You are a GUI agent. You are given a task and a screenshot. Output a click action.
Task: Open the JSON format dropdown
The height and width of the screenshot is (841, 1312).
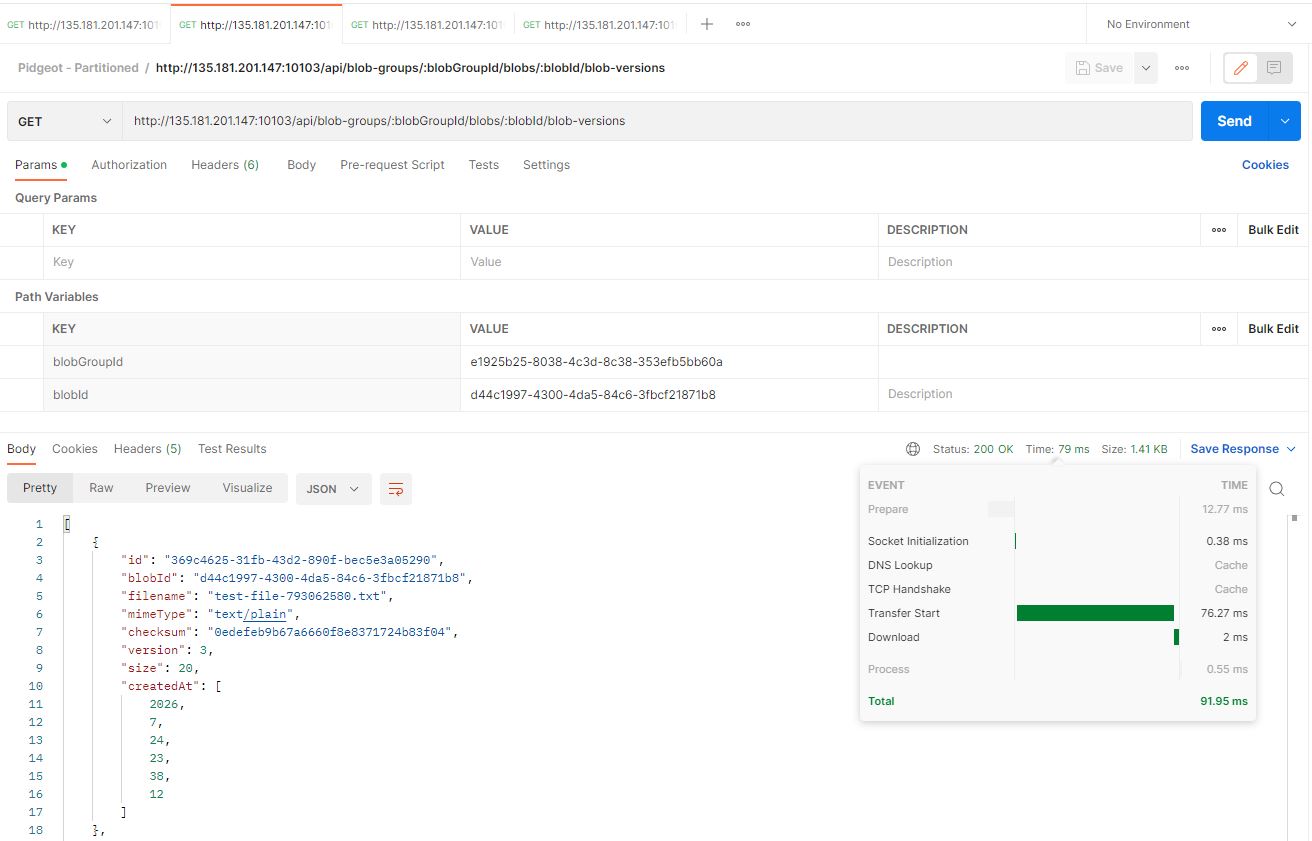[334, 489]
